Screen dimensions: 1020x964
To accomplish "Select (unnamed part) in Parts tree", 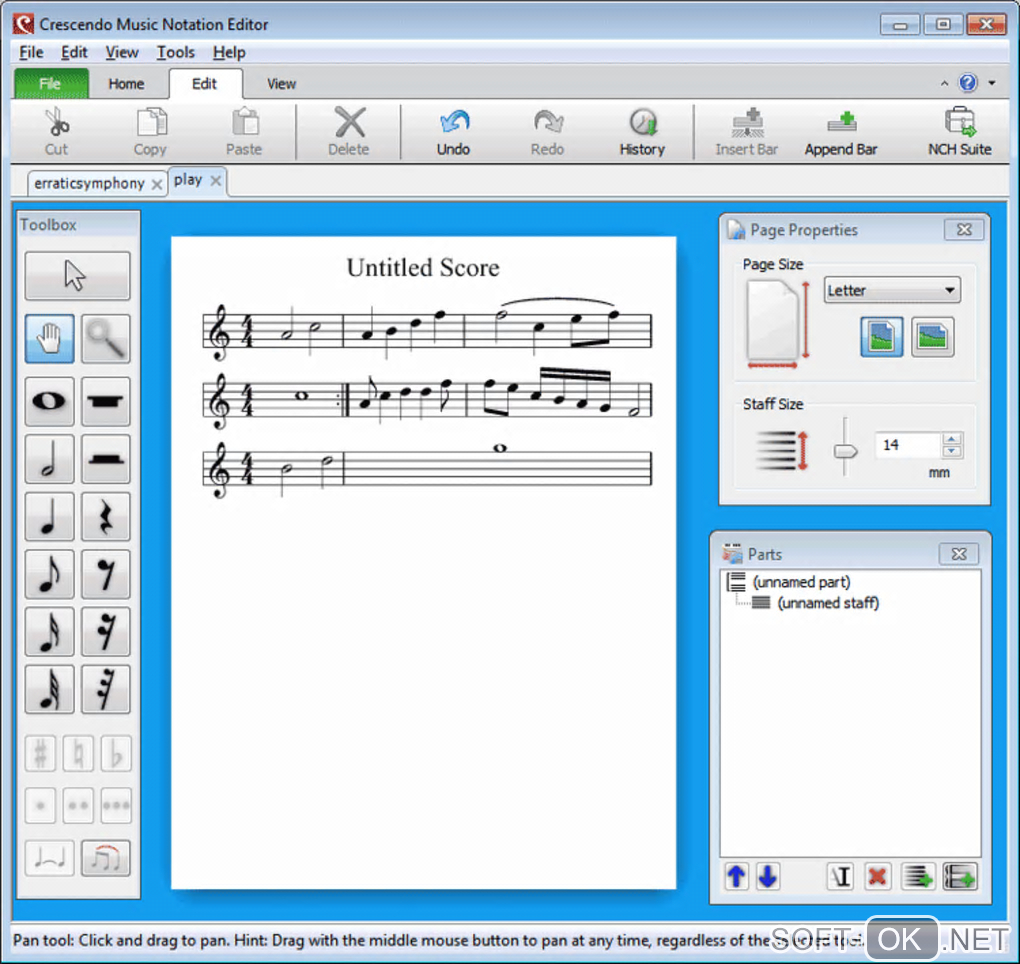I will click(801, 582).
